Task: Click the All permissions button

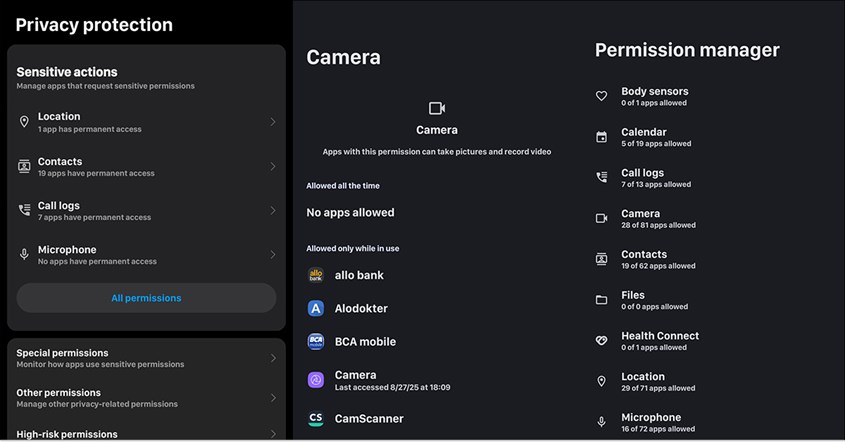Action: [147, 298]
